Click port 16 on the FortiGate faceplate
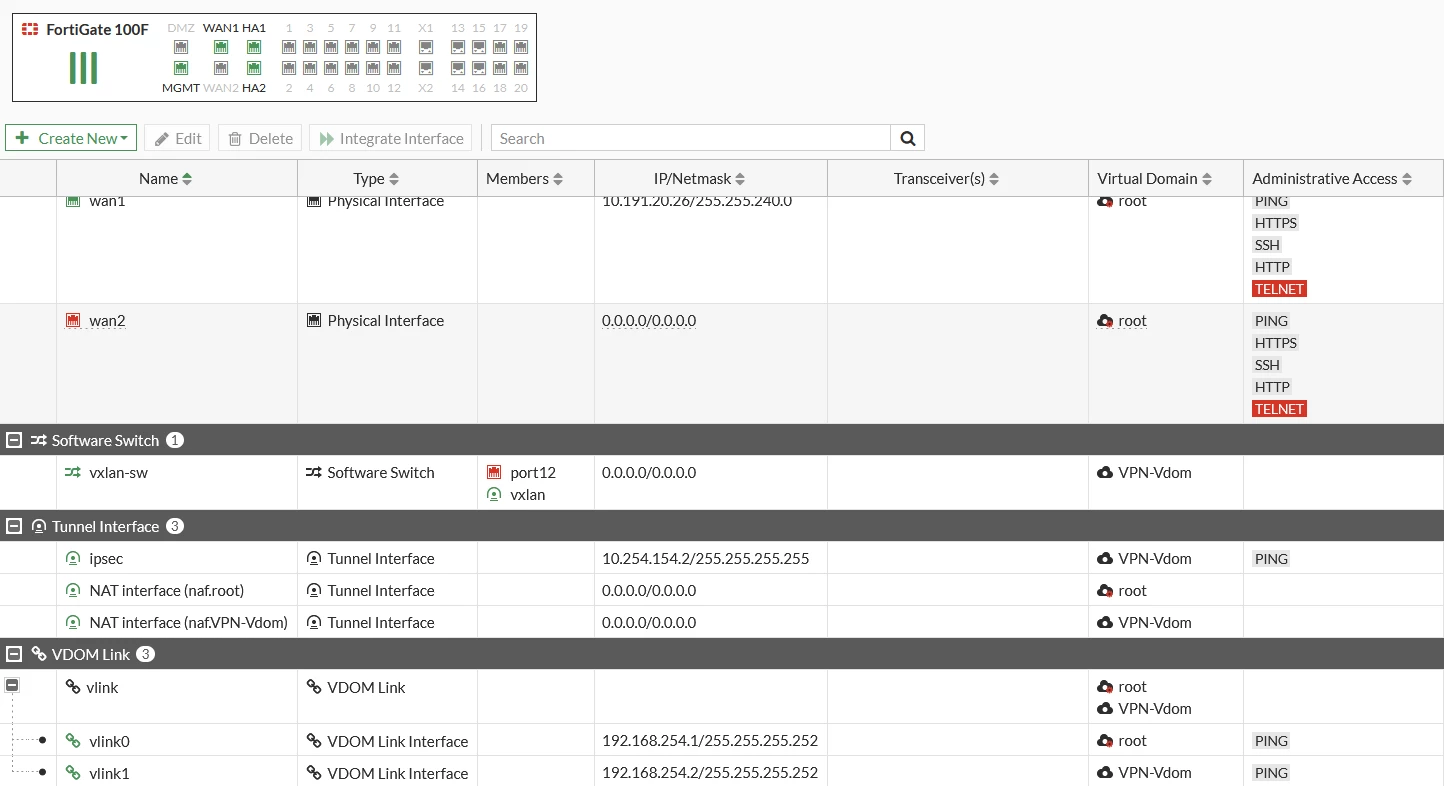This screenshot has height=786, width=1444. 479,68
